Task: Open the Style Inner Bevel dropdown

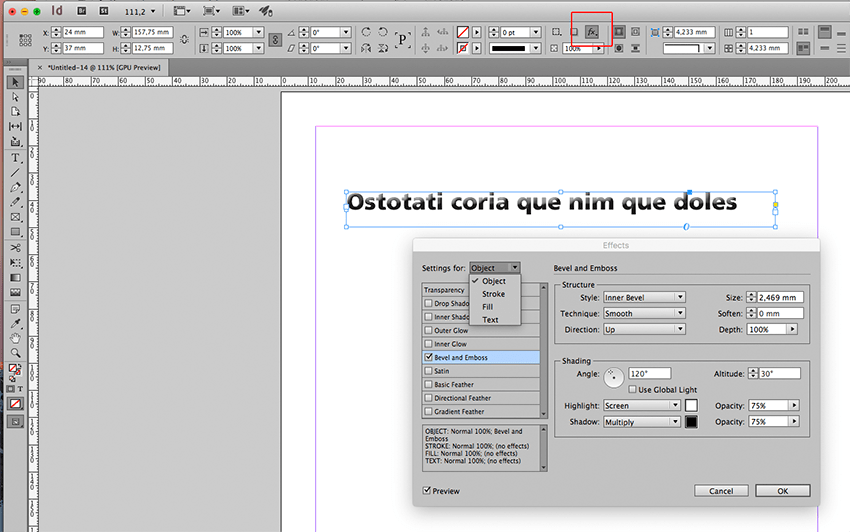Action: point(644,297)
